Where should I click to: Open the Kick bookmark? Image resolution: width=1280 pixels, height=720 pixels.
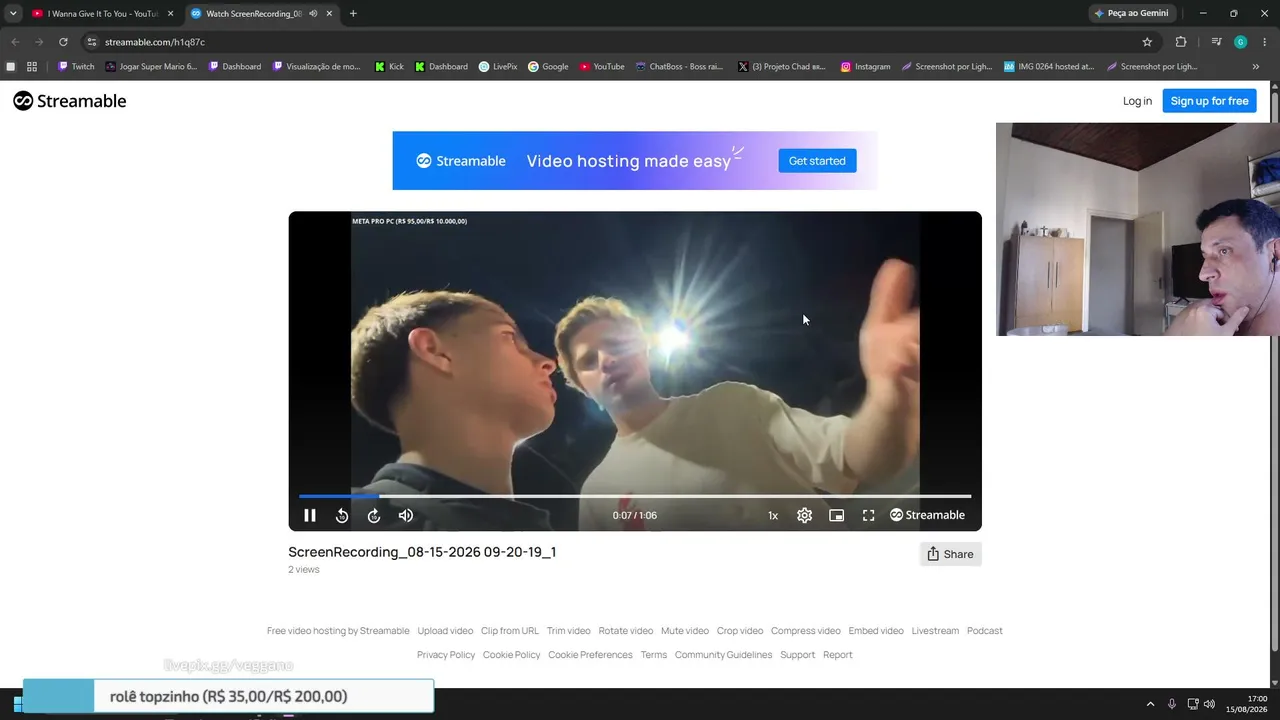(x=389, y=67)
